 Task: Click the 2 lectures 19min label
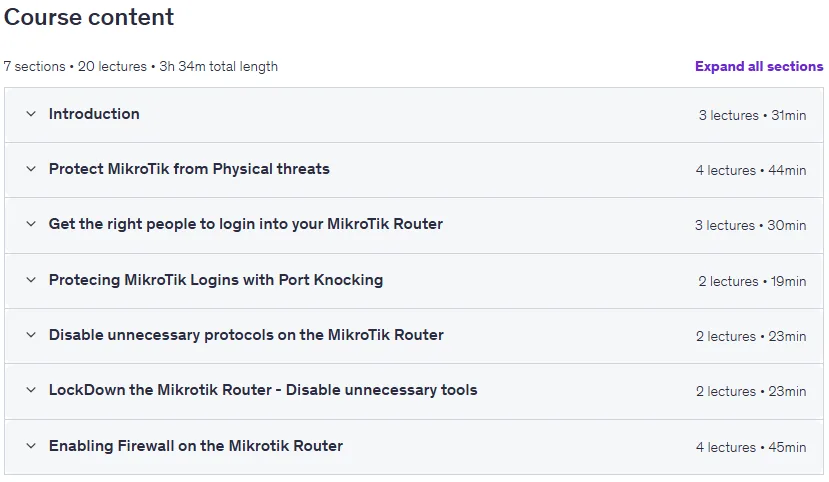[752, 281]
